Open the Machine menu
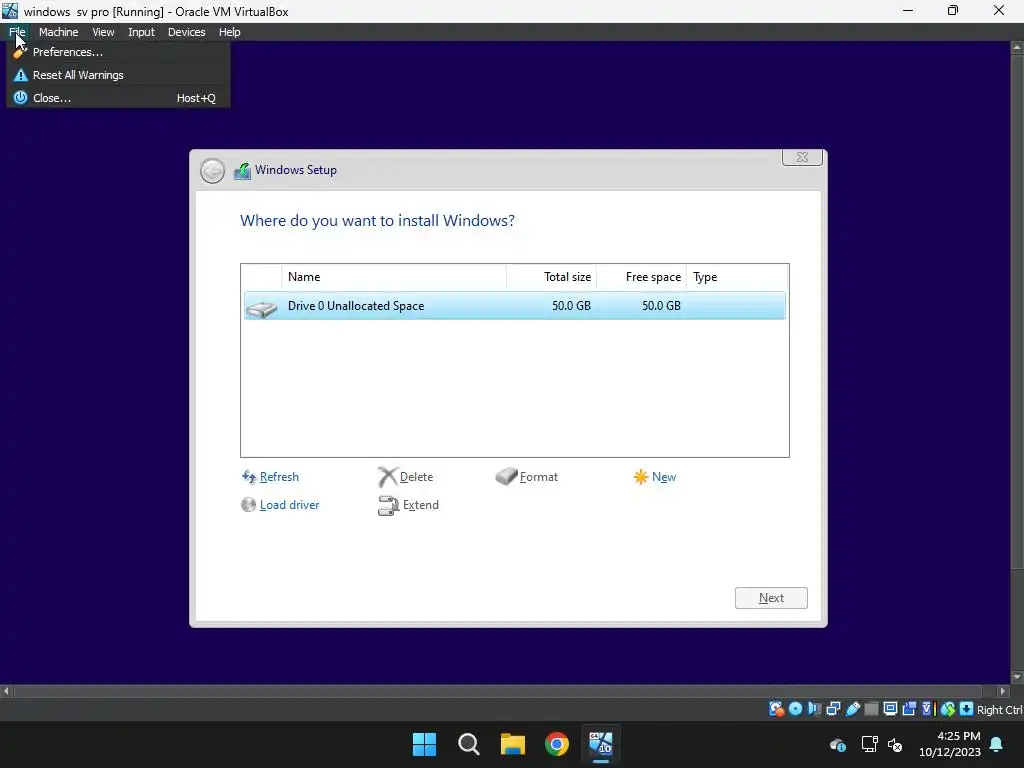 click(x=59, y=32)
